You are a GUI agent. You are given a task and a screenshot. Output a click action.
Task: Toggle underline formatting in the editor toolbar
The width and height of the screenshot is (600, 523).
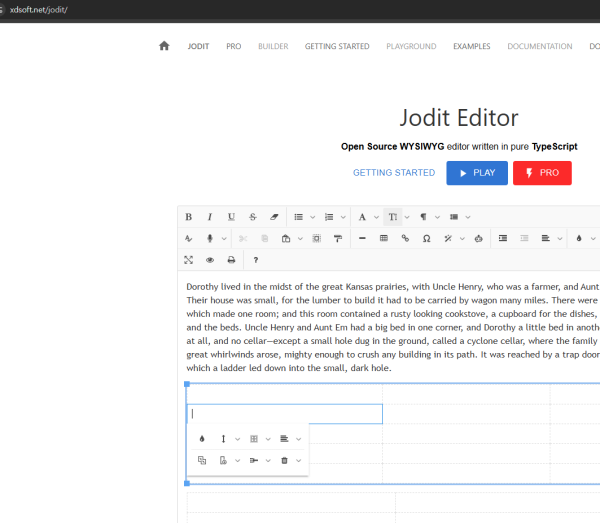point(231,217)
